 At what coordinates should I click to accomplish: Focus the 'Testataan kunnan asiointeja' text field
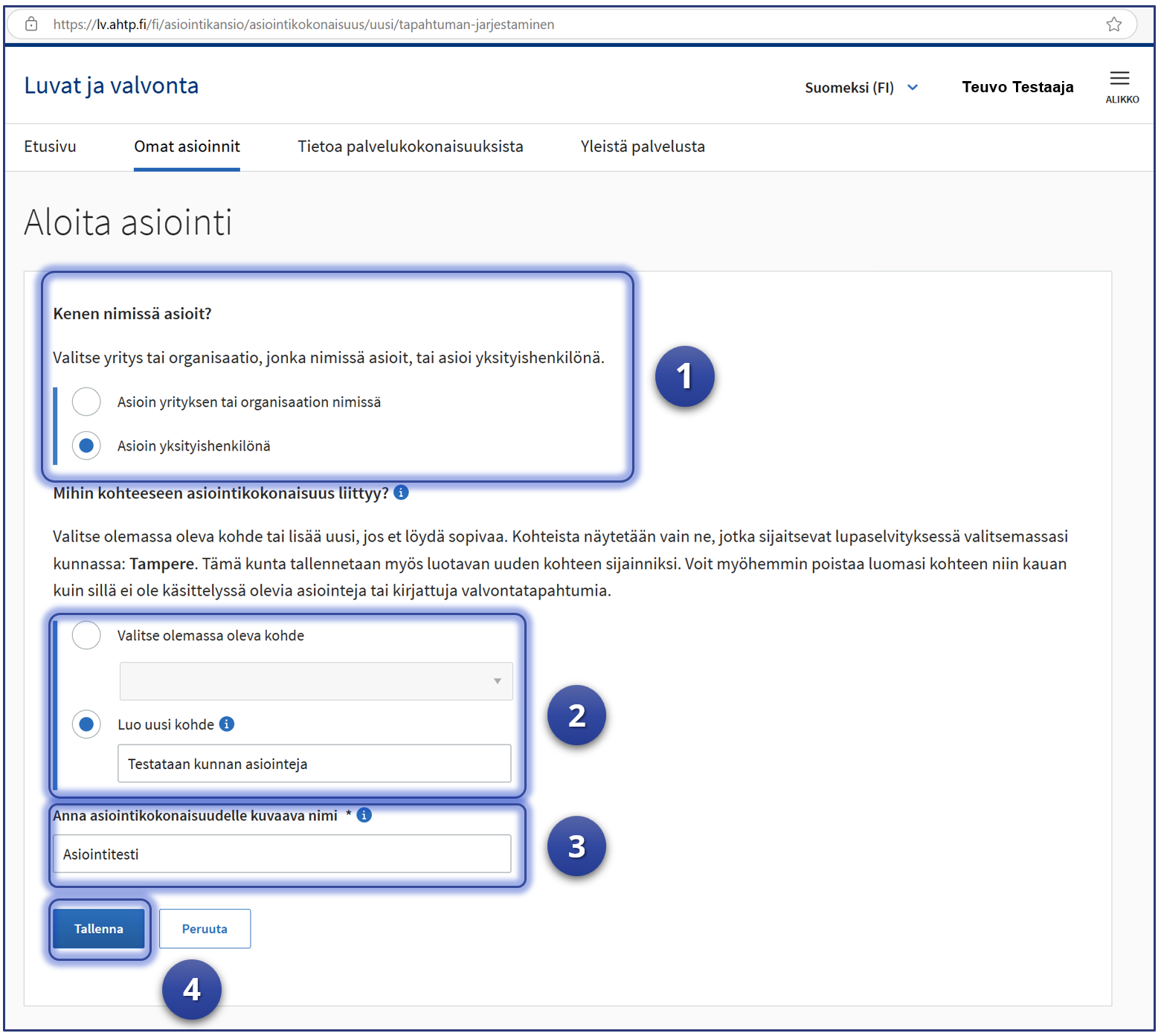314,764
